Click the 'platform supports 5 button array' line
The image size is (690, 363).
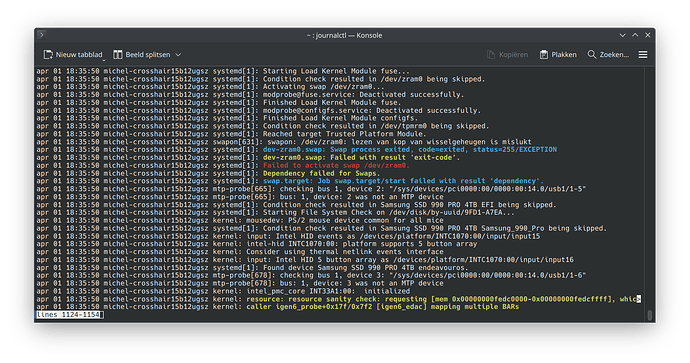tap(257, 244)
